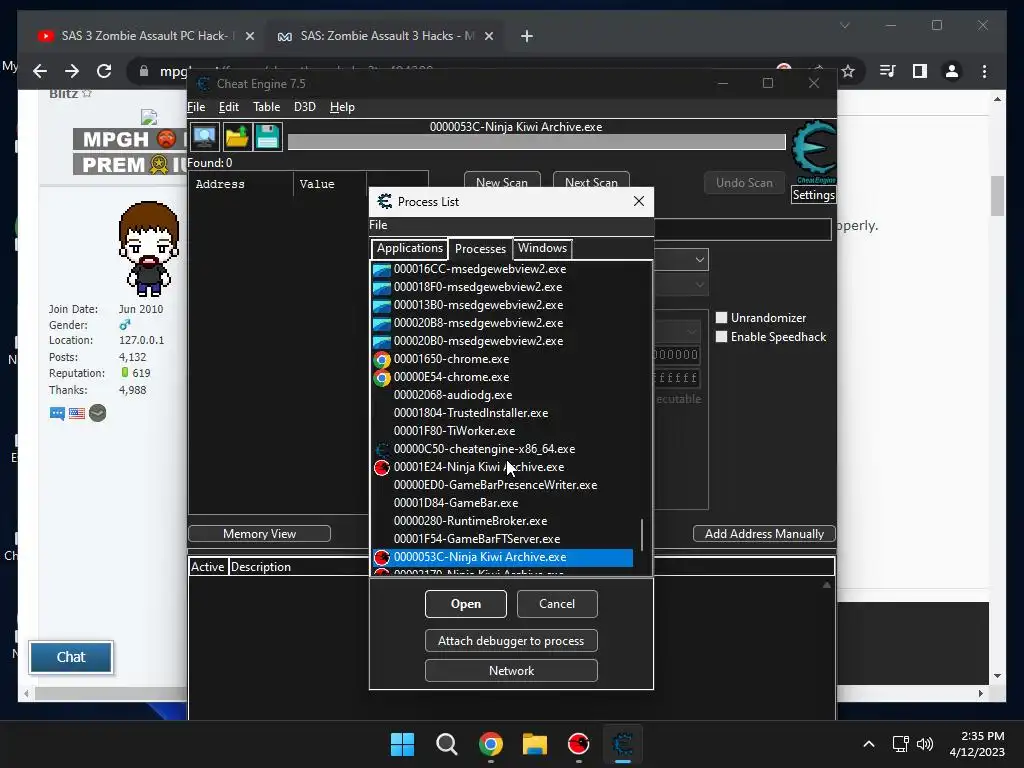The width and height of the screenshot is (1024, 768).
Task: Open Cheat Engine Edit menu
Action: tap(229, 107)
